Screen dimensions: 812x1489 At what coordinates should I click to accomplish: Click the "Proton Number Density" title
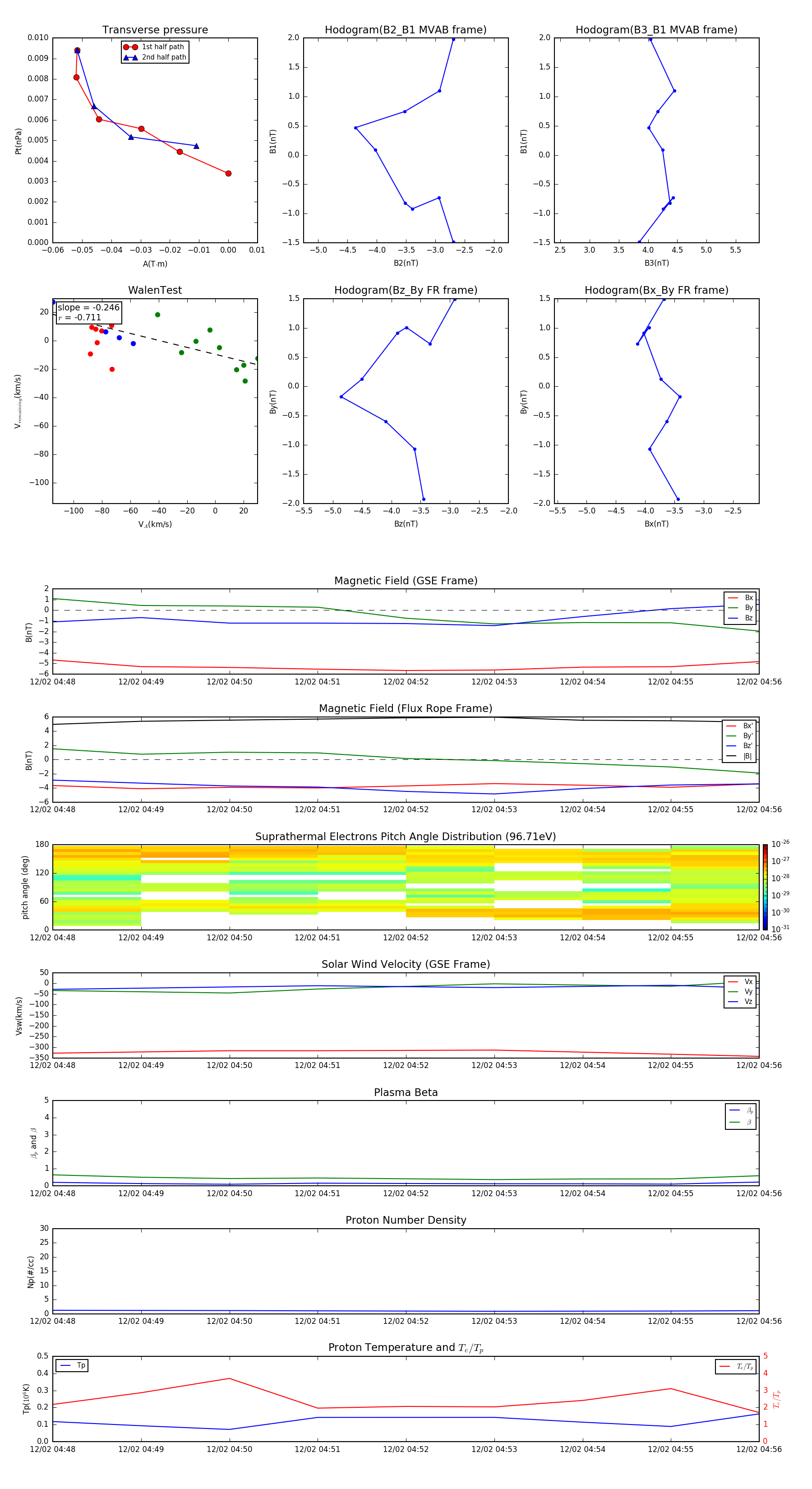[x=406, y=1220]
